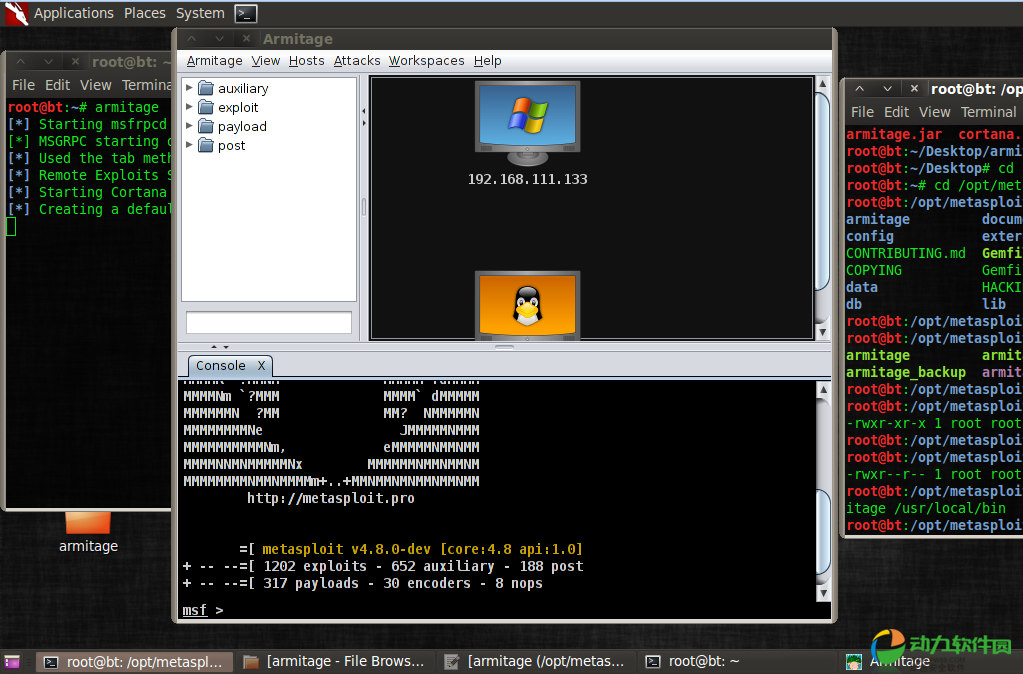
Task: Open the Applications menu in top panel
Action: click(x=74, y=13)
